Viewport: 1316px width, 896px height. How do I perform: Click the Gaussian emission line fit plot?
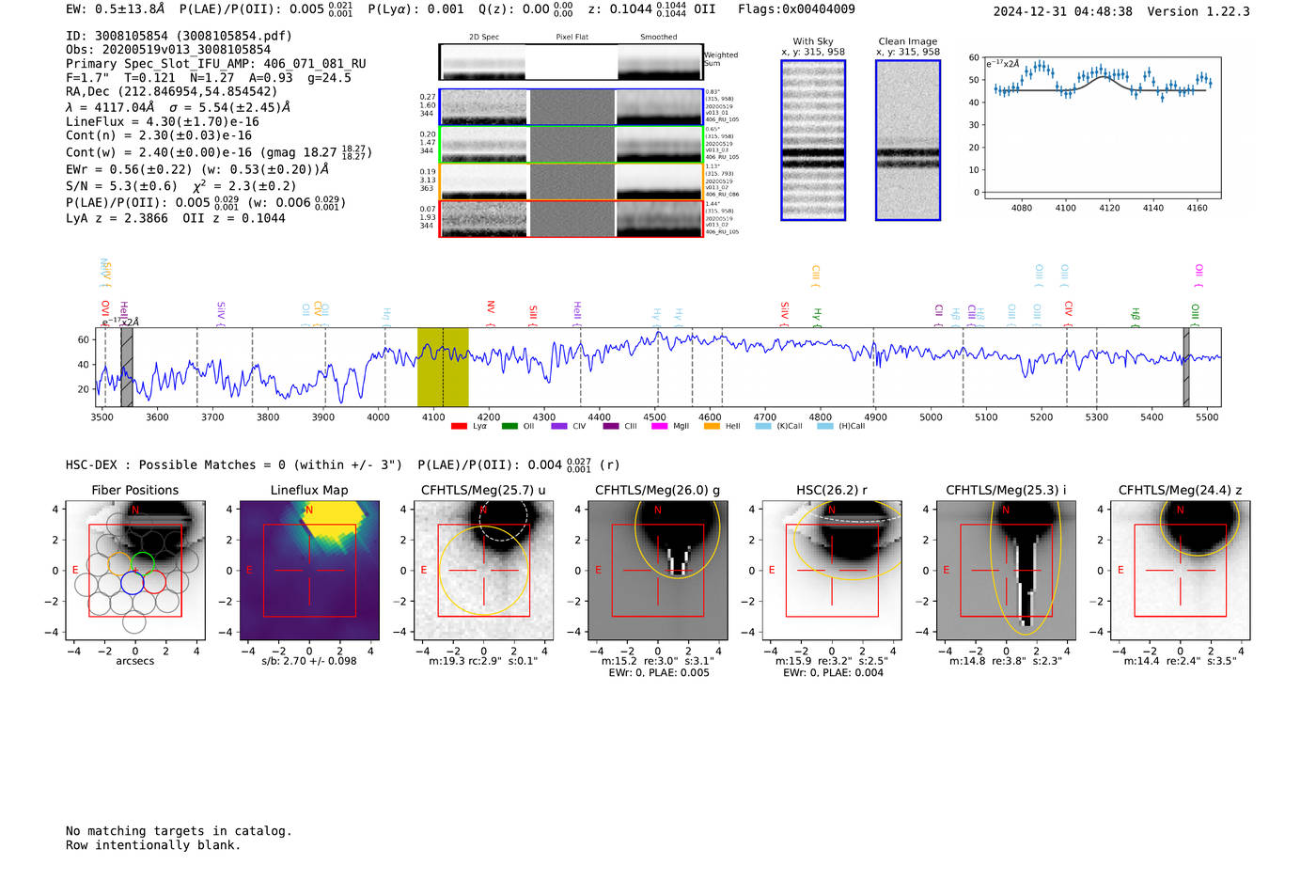1102,126
